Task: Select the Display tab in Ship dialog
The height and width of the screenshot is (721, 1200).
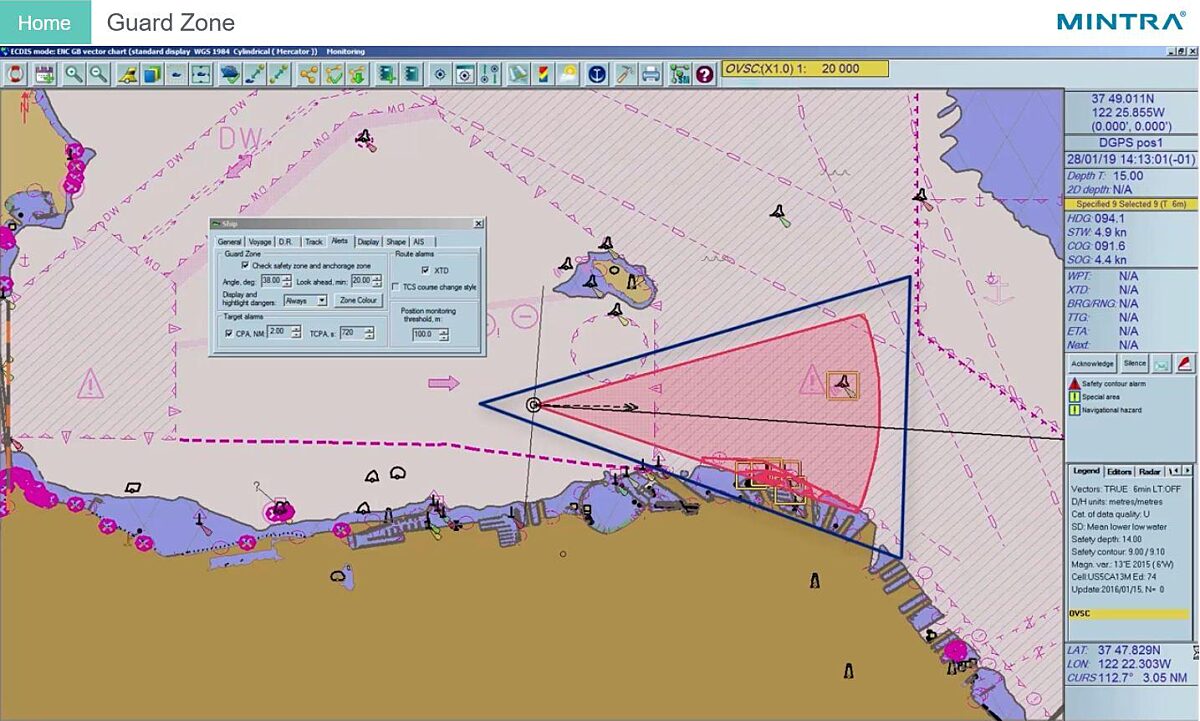Action: point(368,242)
